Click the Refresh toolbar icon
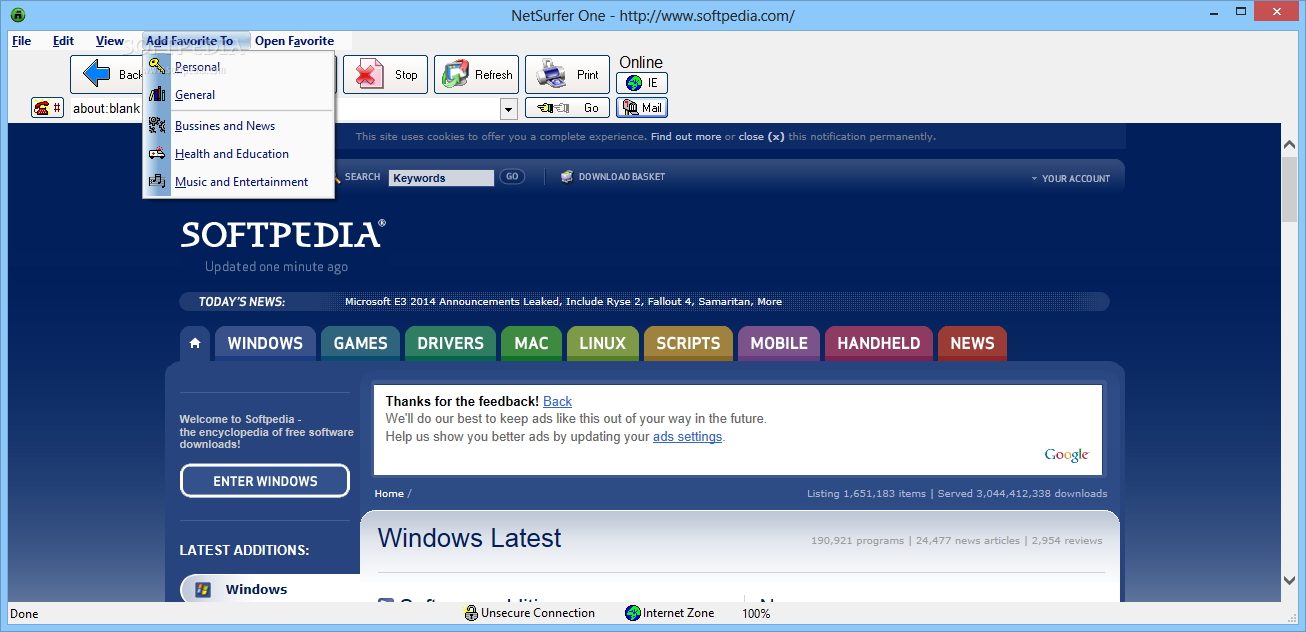Image resolution: width=1306 pixels, height=632 pixels. 456,74
